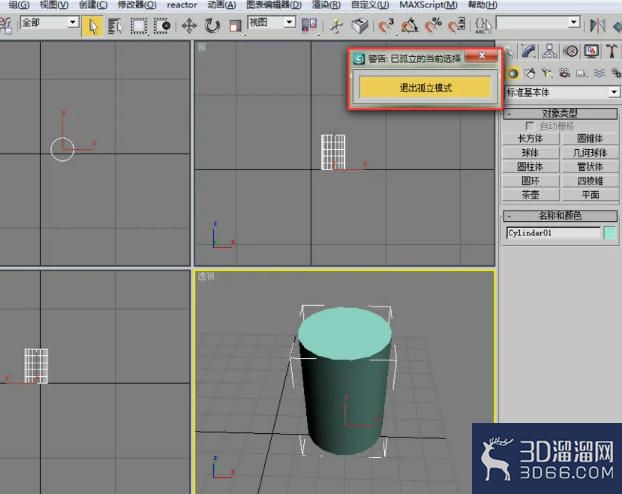Screen dimensions: 622x494
Task: Switch to the Motion panel tab
Action: pos(571,52)
